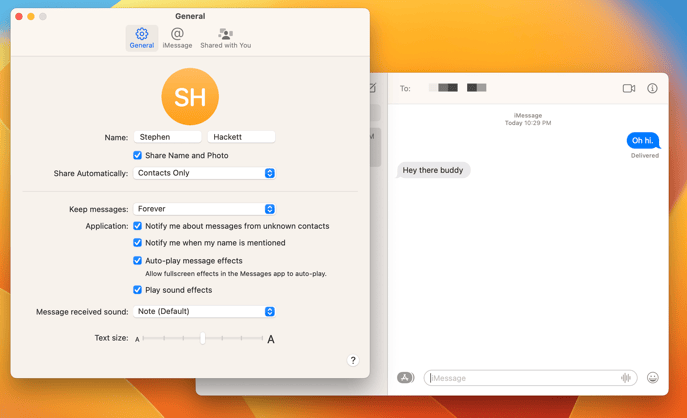Image resolution: width=687 pixels, height=418 pixels.
Task: Start a video call in Messages window
Action: click(x=629, y=89)
